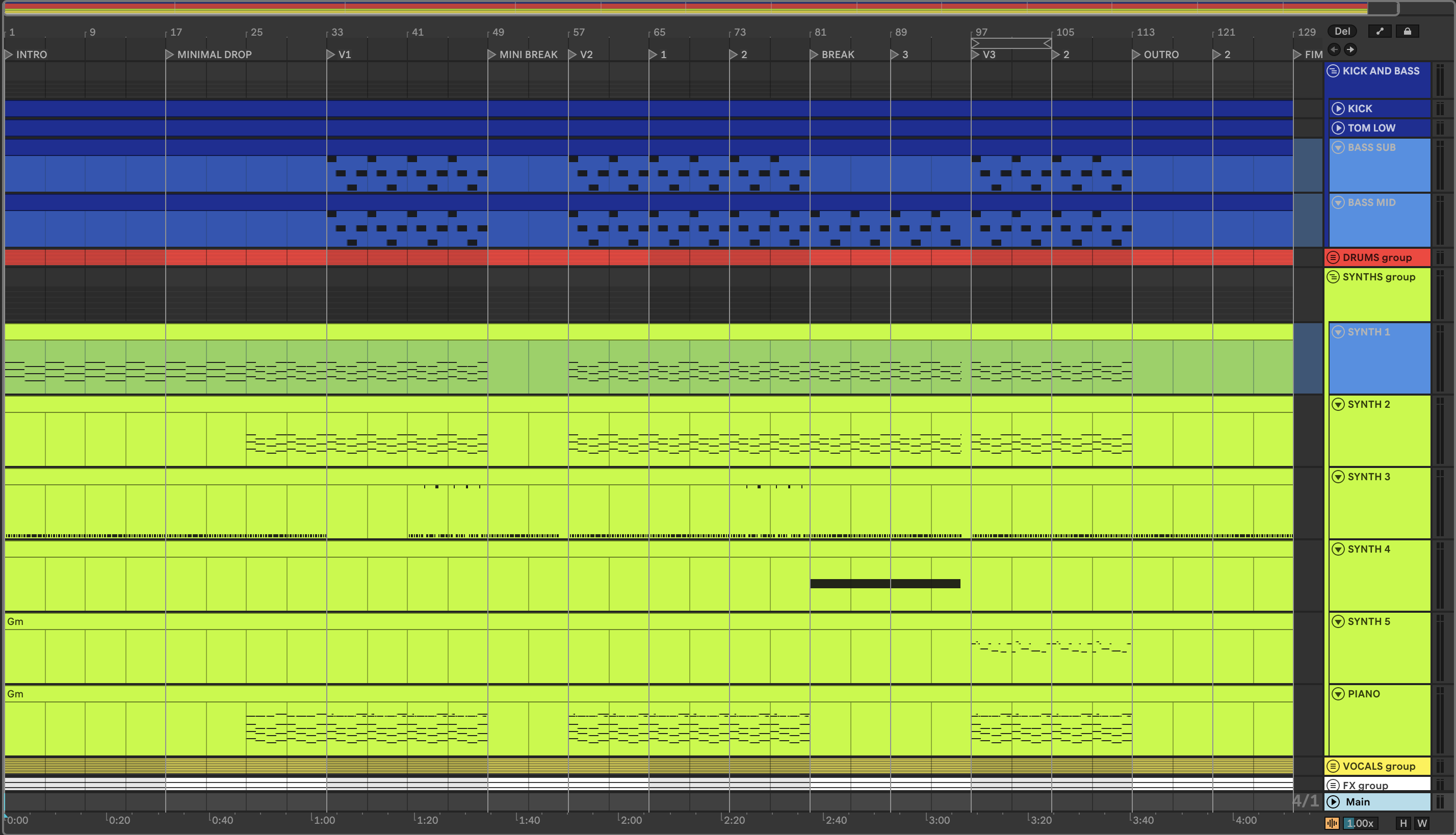Toggle automation mode button with line icon
1456x835 pixels.
[x=1380, y=32]
